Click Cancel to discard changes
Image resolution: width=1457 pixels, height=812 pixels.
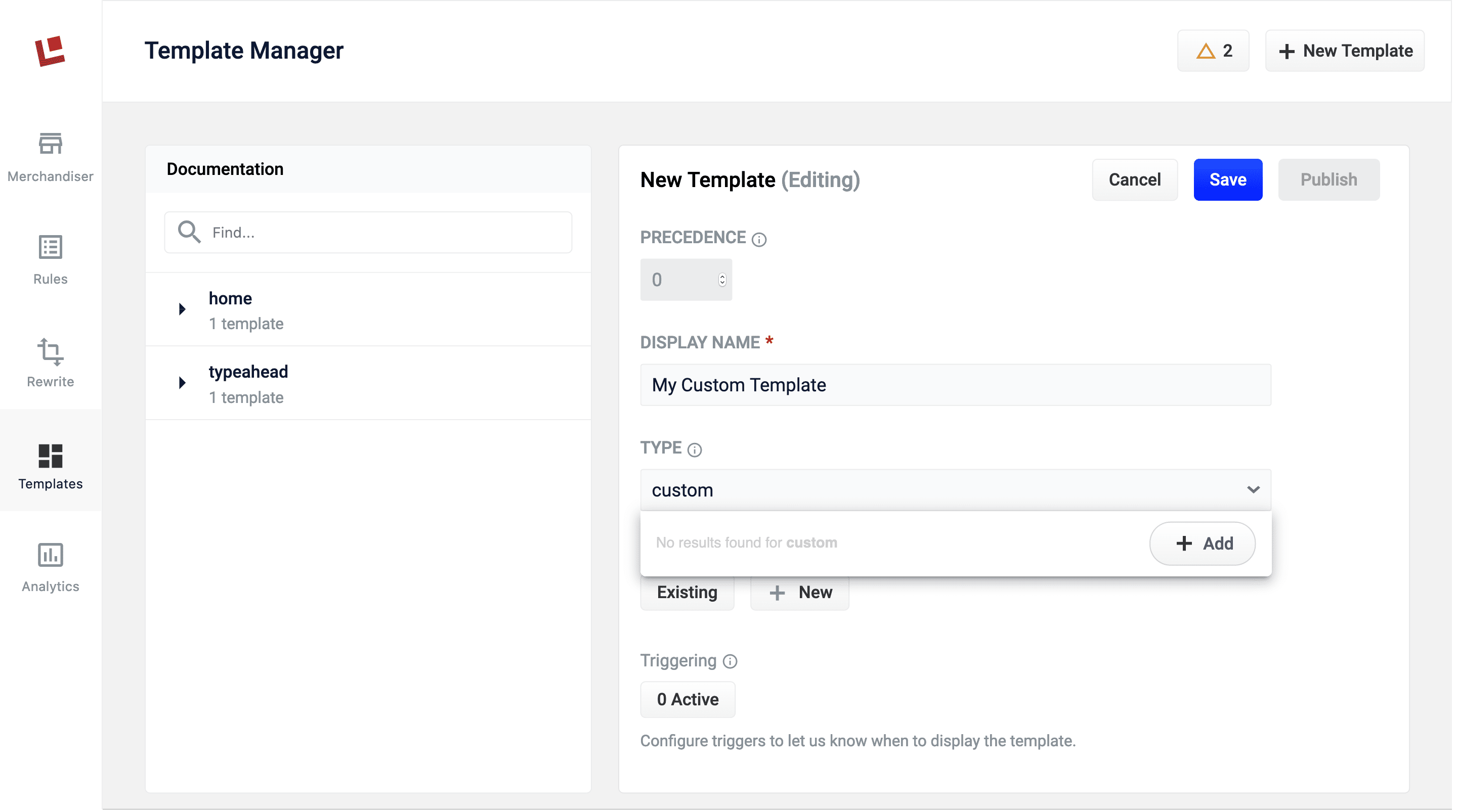click(x=1135, y=180)
